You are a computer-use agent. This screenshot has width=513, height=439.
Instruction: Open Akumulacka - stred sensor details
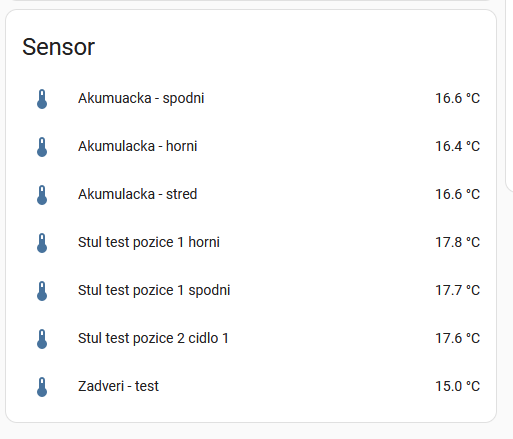point(138,194)
